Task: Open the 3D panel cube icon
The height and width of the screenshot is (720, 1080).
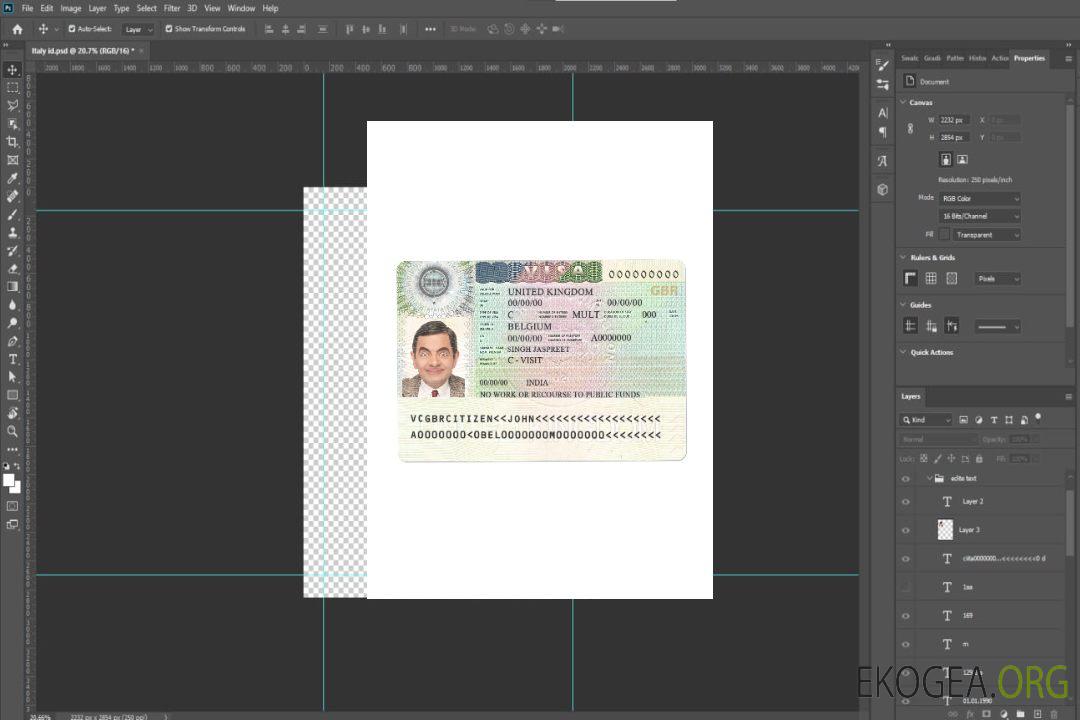Action: point(883,189)
